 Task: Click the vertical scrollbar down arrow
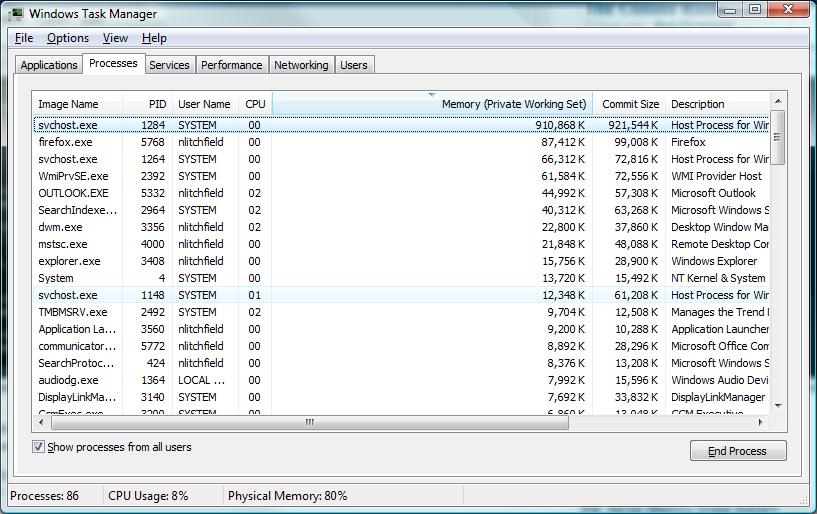(778, 407)
